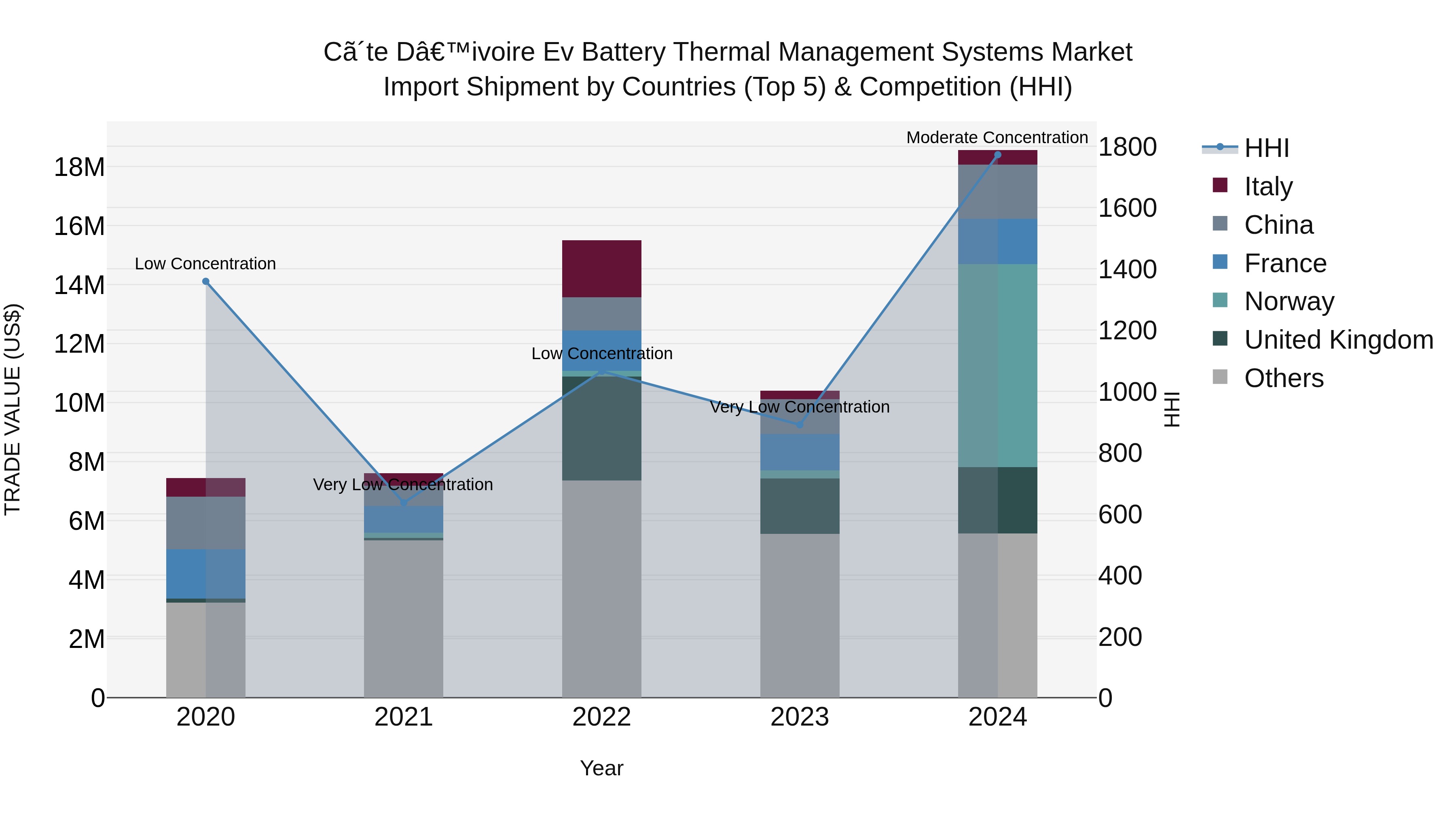The image size is (1456, 819).
Task: Click the HHI line marker for 2021
Action: tap(404, 502)
